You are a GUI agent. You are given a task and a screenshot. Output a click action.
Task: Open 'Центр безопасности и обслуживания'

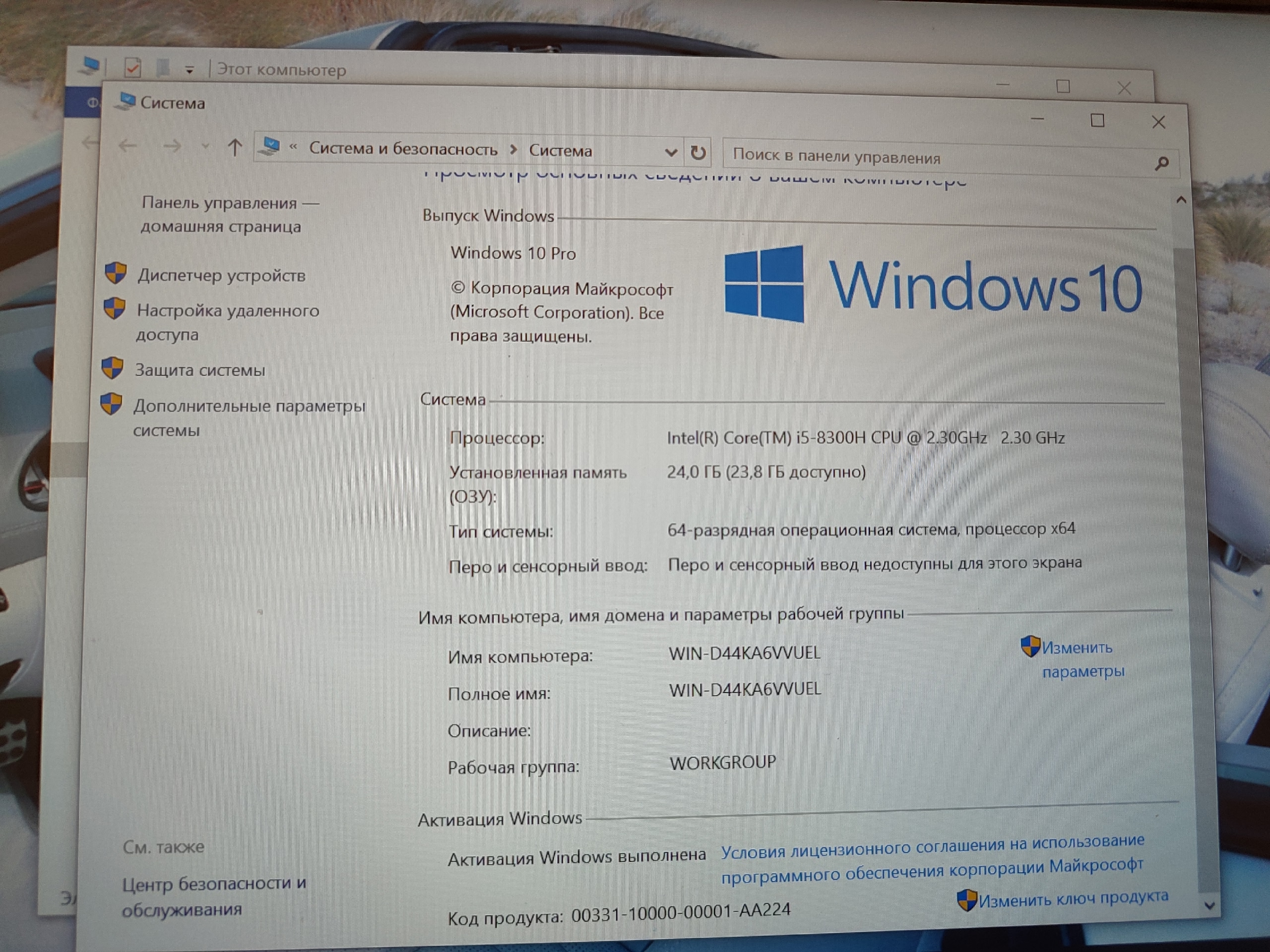tap(214, 896)
